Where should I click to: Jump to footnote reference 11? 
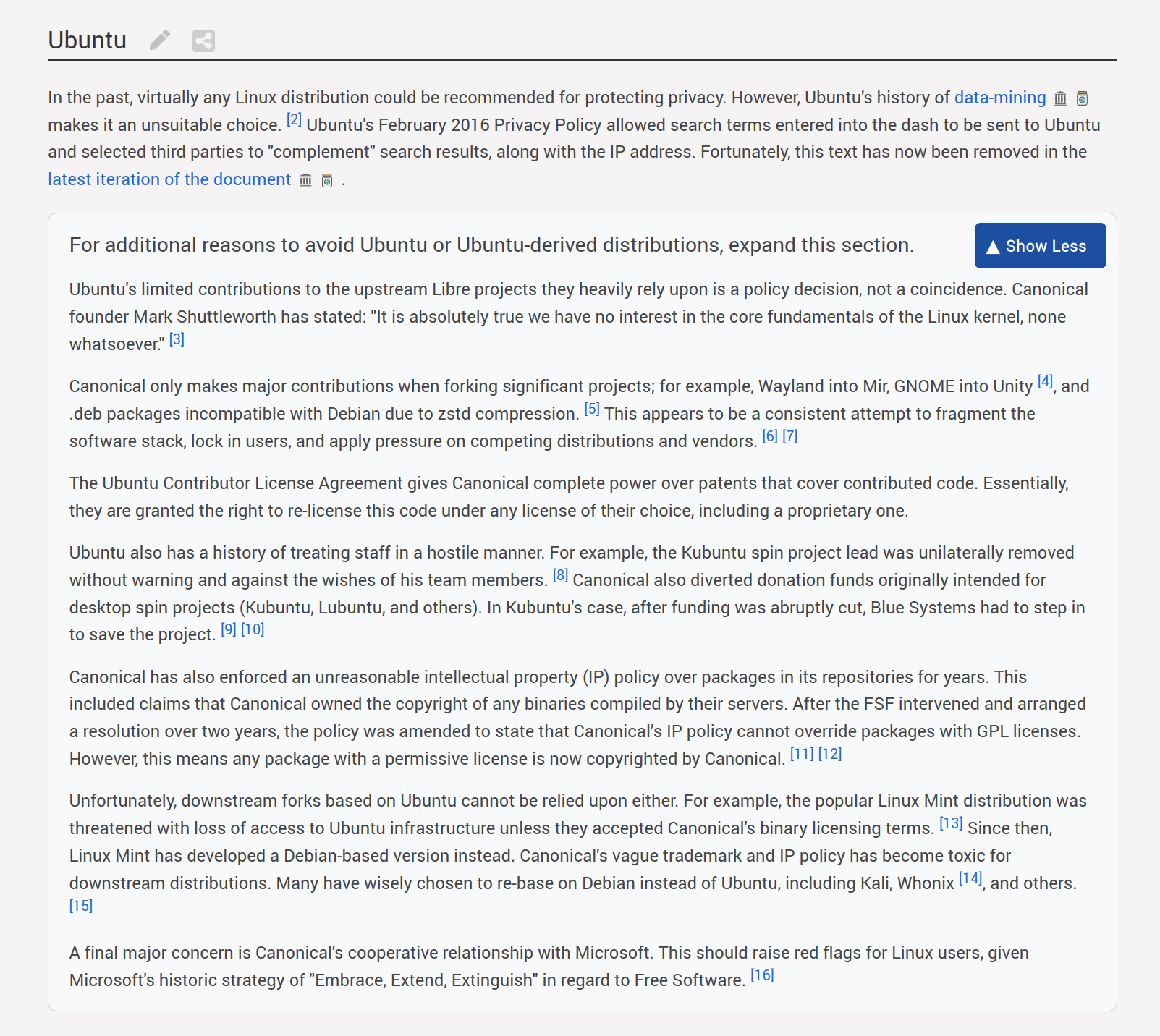802,754
